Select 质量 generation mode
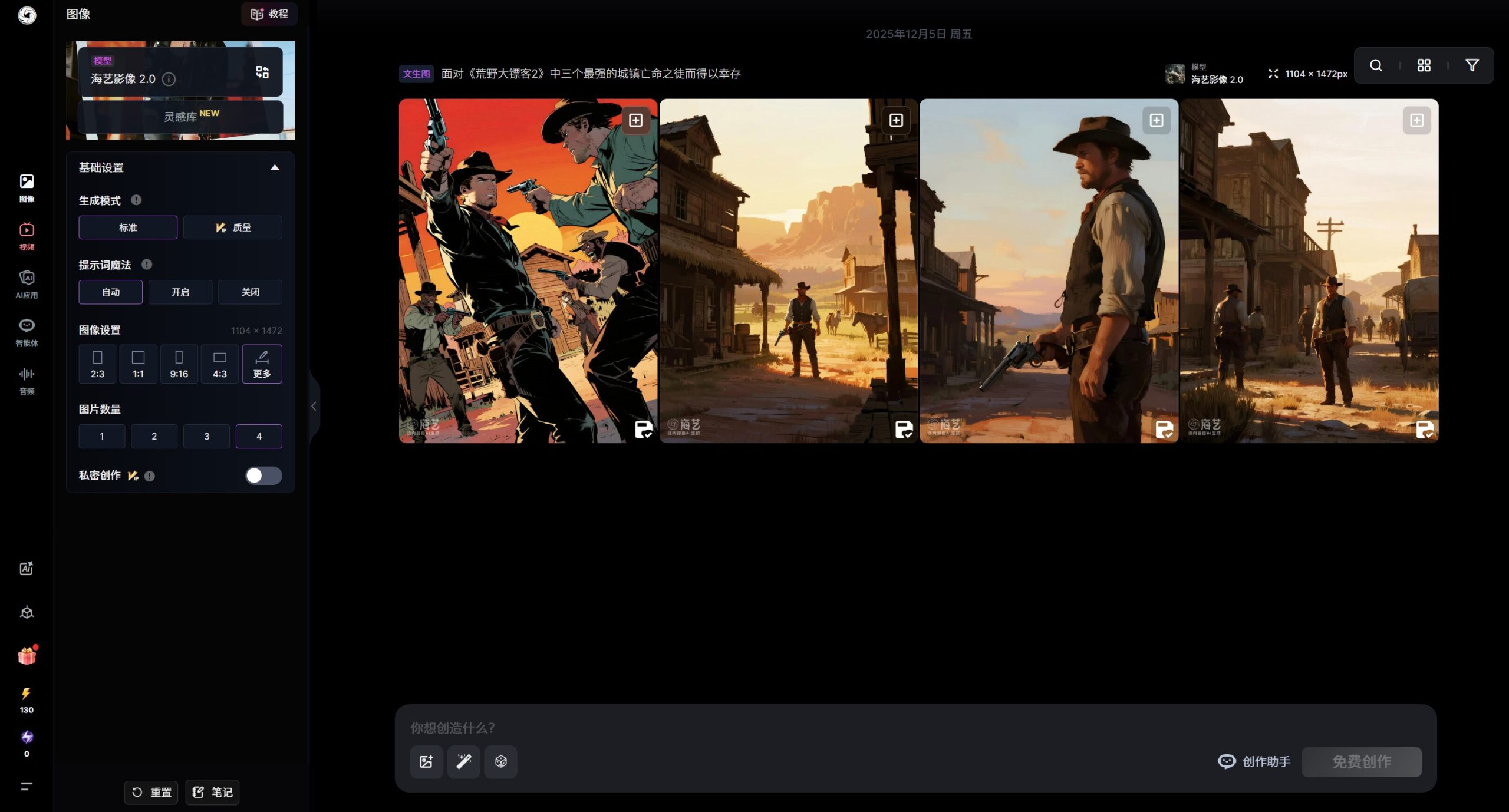The width and height of the screenshot is (1509, 812). point(233,227)
